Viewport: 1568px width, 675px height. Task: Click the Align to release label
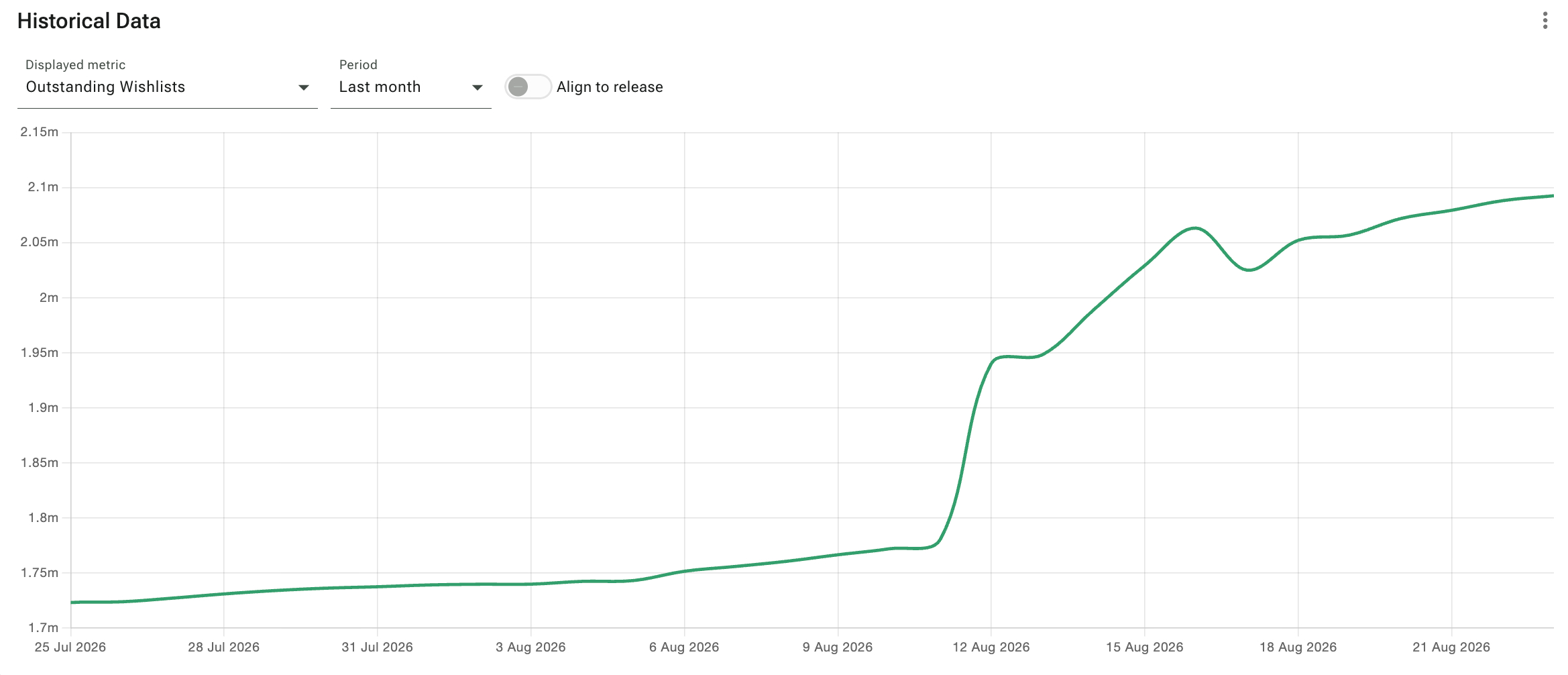point(610,87)
